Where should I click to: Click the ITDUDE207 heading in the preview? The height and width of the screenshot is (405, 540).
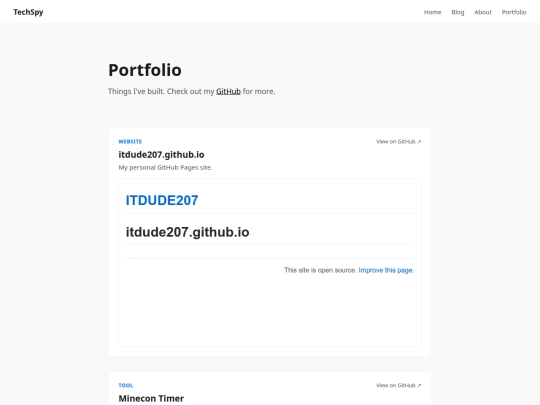[162, 200]
